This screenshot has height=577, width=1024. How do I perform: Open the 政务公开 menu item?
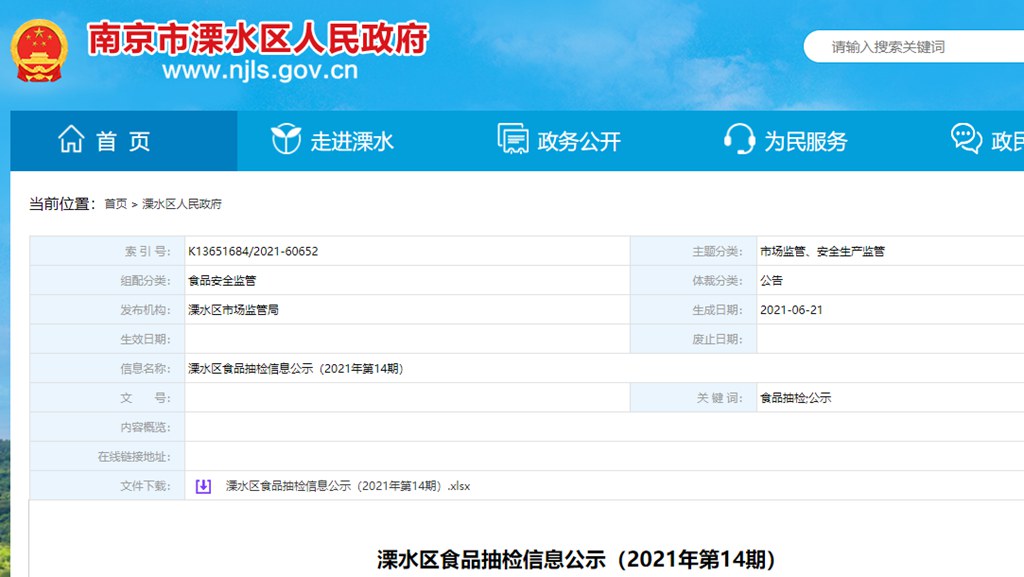579,141
